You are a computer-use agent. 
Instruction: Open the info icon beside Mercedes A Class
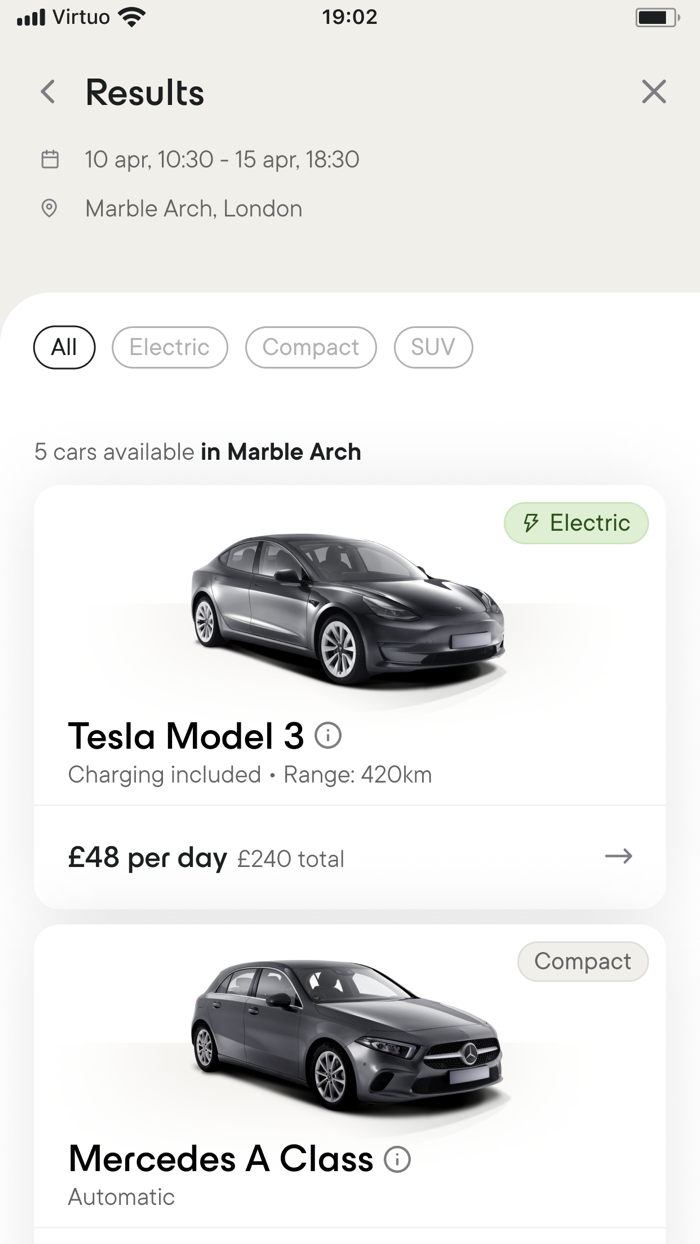pyautogui.click(x=398, y=1159)
